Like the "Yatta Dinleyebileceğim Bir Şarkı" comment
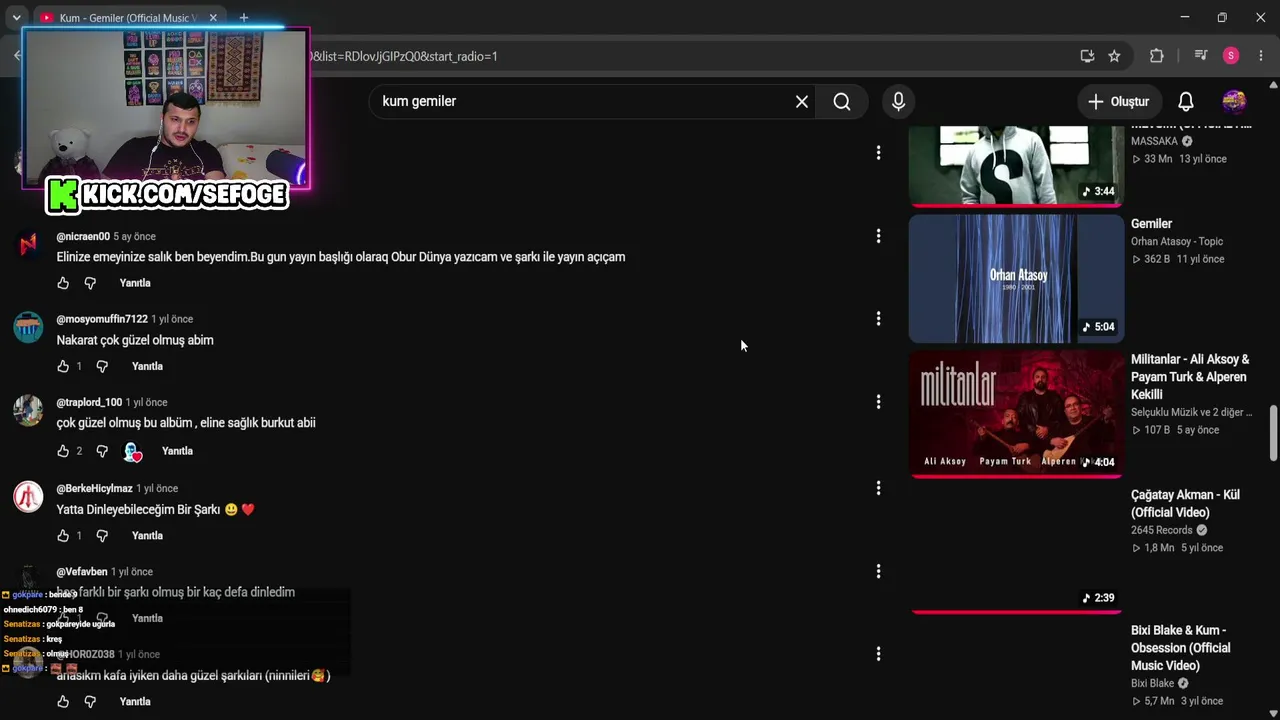The image size is (1280, 720). coord(63,536)
